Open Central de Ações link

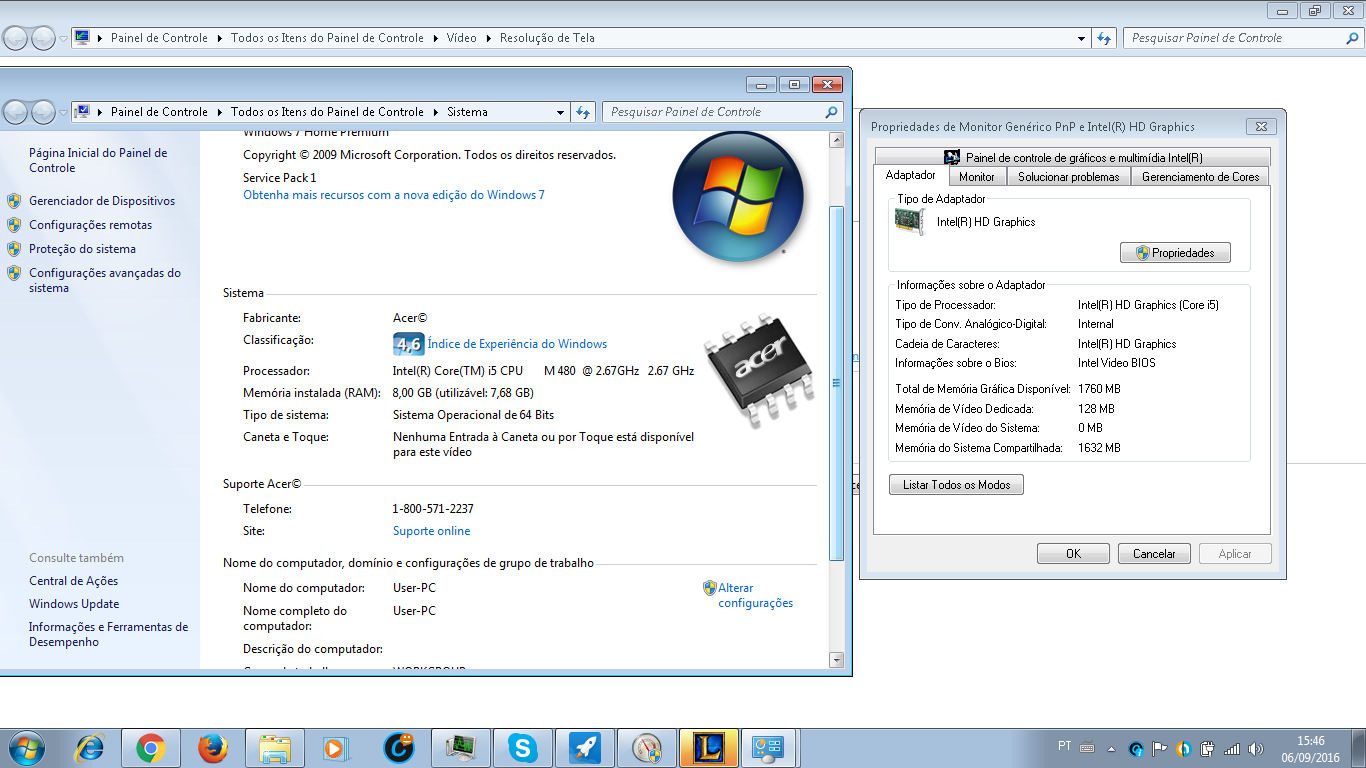click(73, 581)
